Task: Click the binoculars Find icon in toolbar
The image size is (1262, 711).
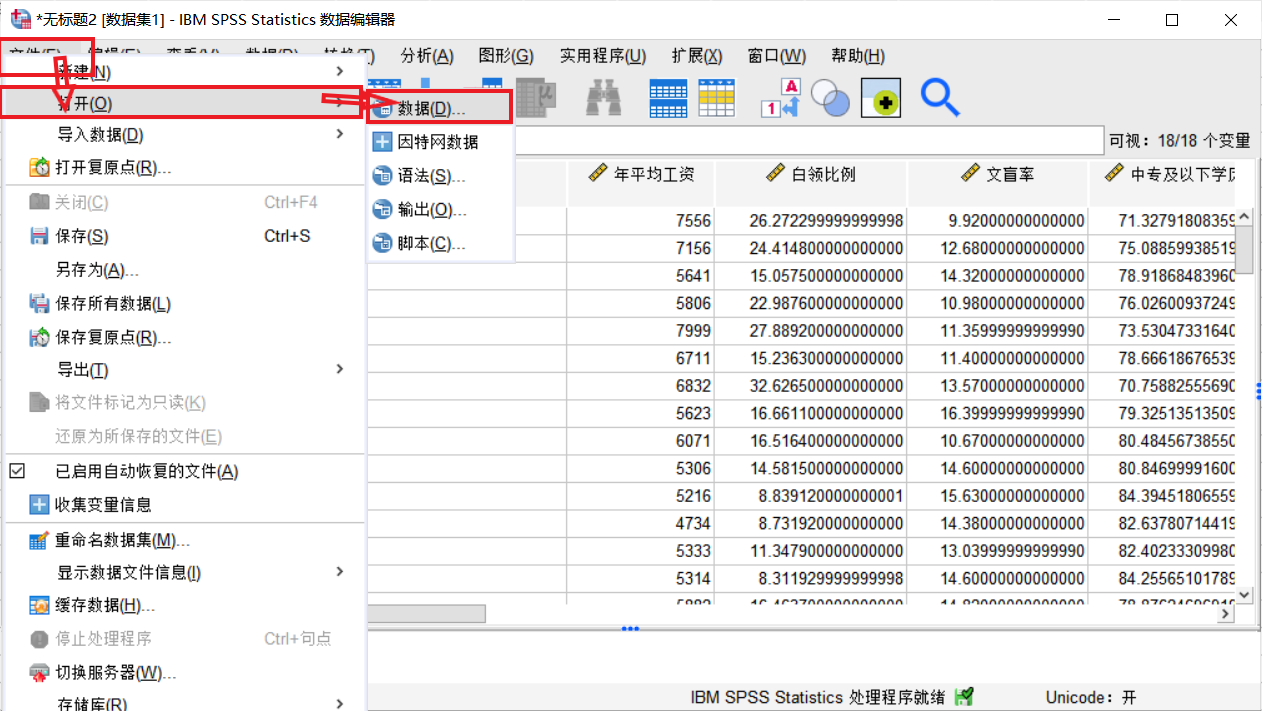Action: pos(605,98)
